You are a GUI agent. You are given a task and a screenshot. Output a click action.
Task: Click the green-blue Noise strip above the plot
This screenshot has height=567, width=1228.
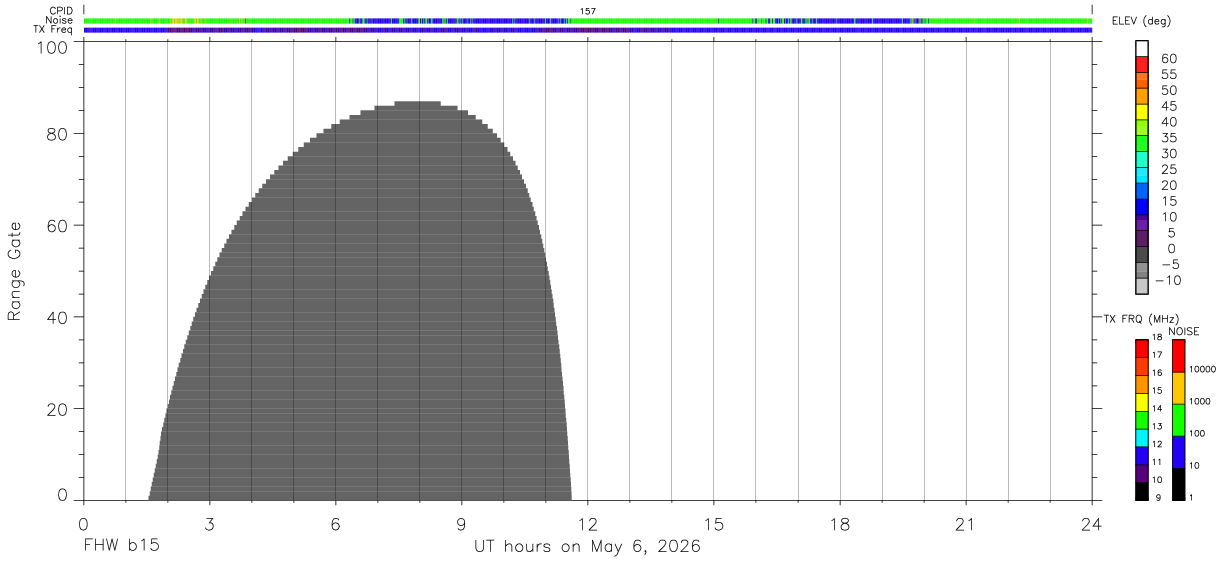588,20
